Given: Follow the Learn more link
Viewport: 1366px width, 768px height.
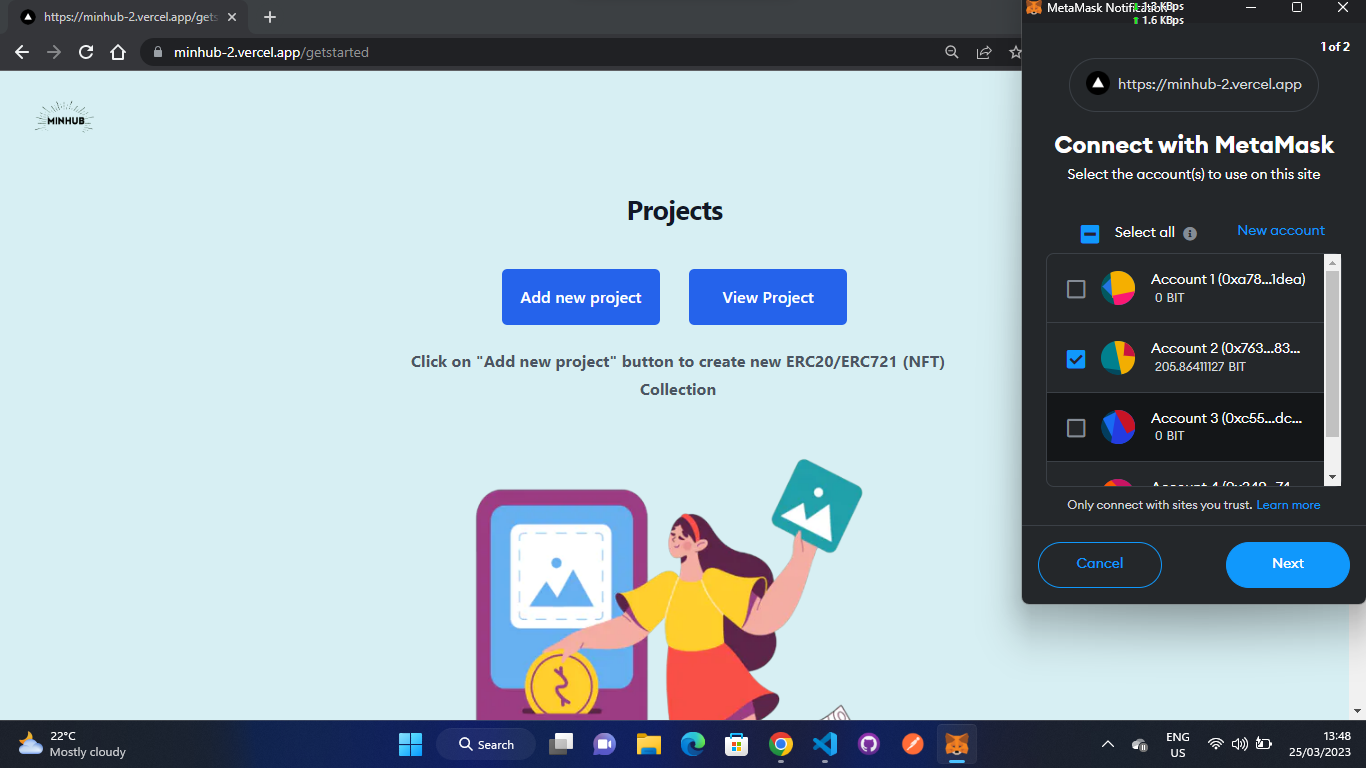Looking at the screenshot, I should coord(1288,504).
